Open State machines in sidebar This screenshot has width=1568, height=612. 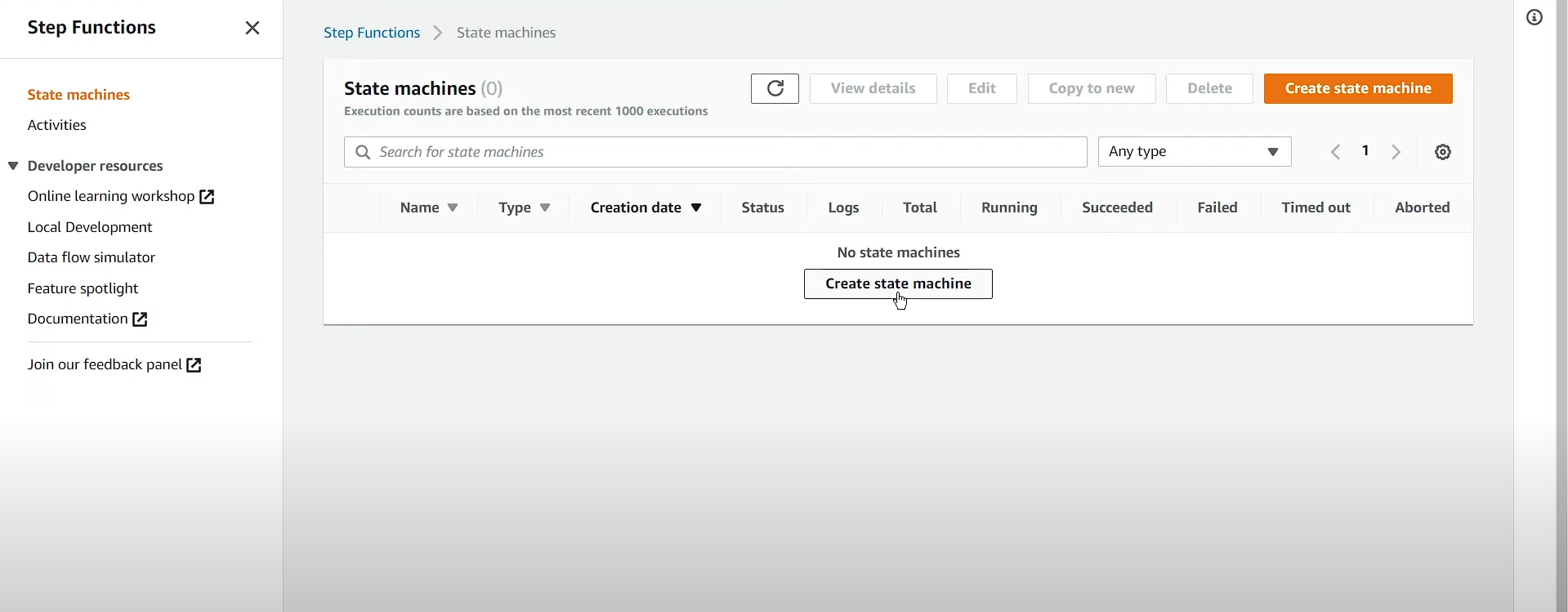78,95
